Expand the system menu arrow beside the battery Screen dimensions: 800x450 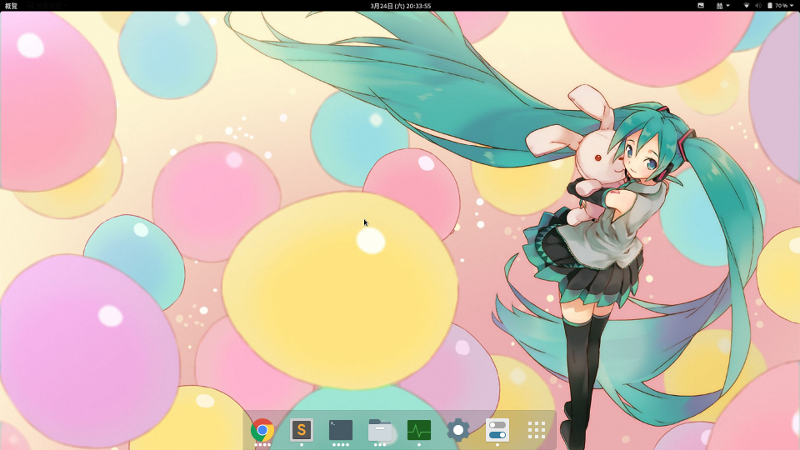coord(792,6)
